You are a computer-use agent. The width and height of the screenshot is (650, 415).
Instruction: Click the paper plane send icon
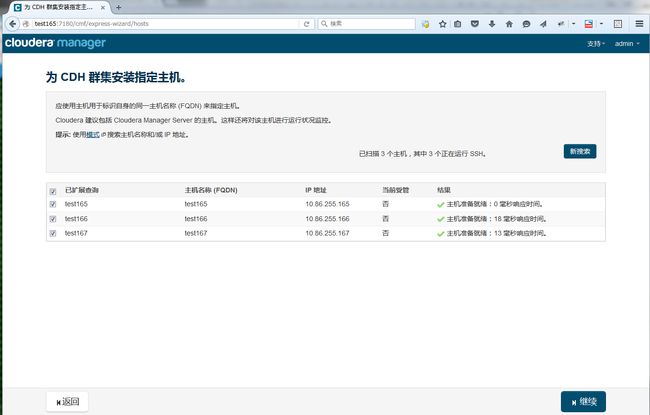coord(543,24)
